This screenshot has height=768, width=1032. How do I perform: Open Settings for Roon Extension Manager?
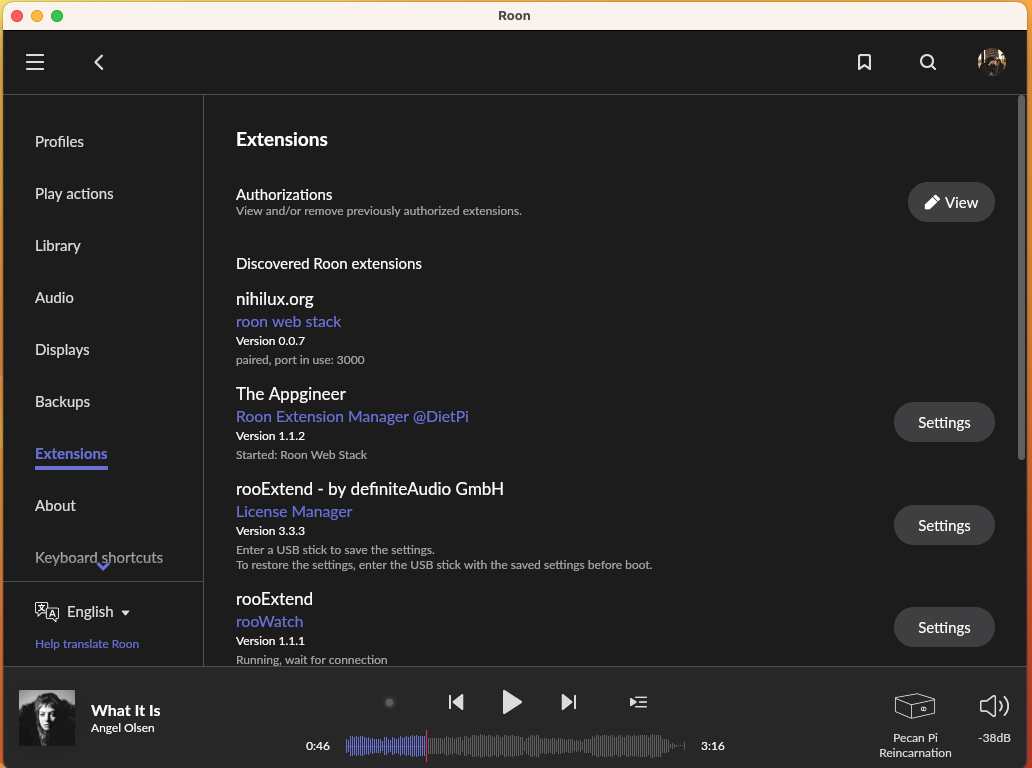[x=944, y=422]
